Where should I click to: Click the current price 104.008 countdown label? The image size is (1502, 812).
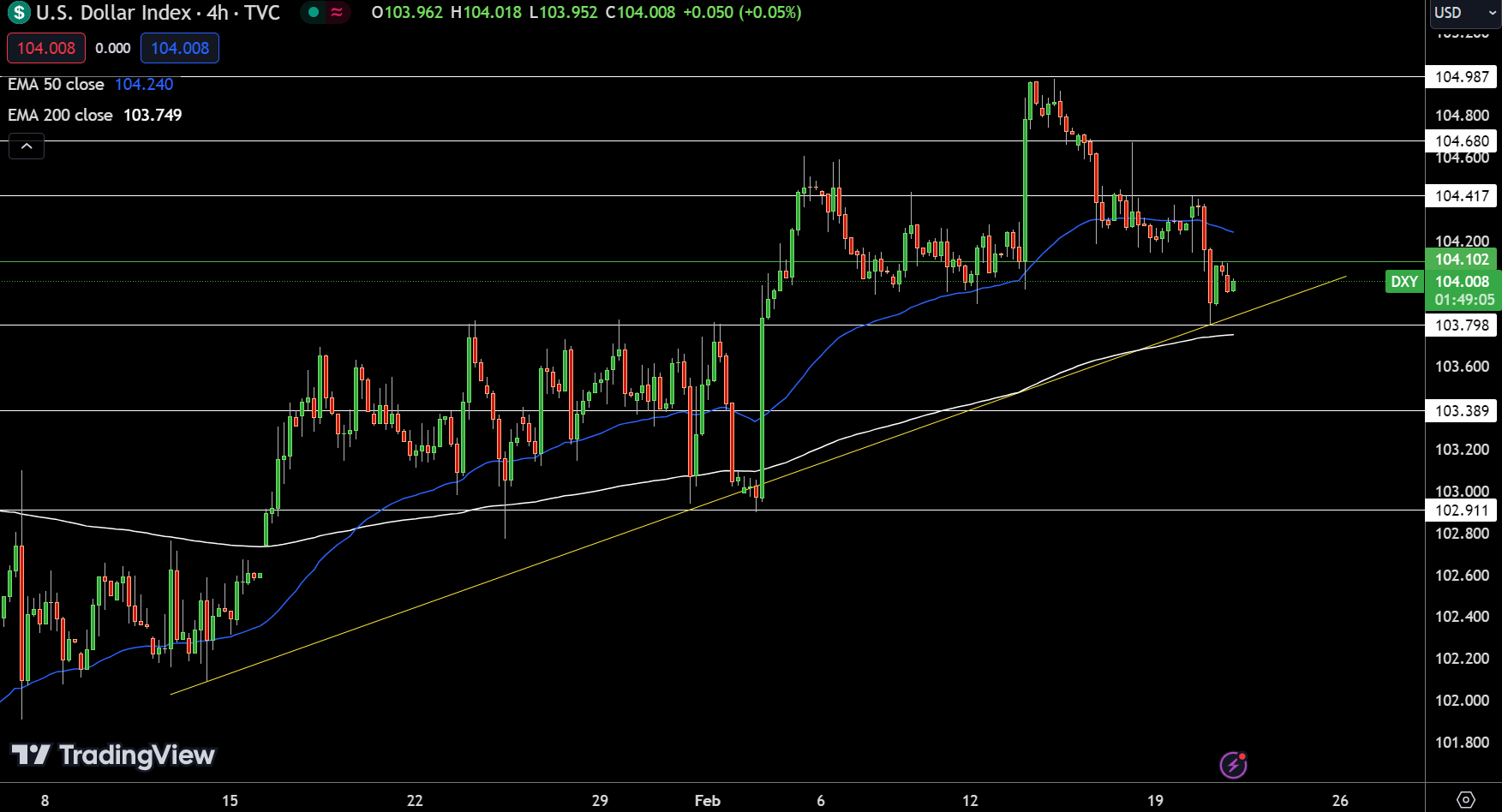[1463, 290]
